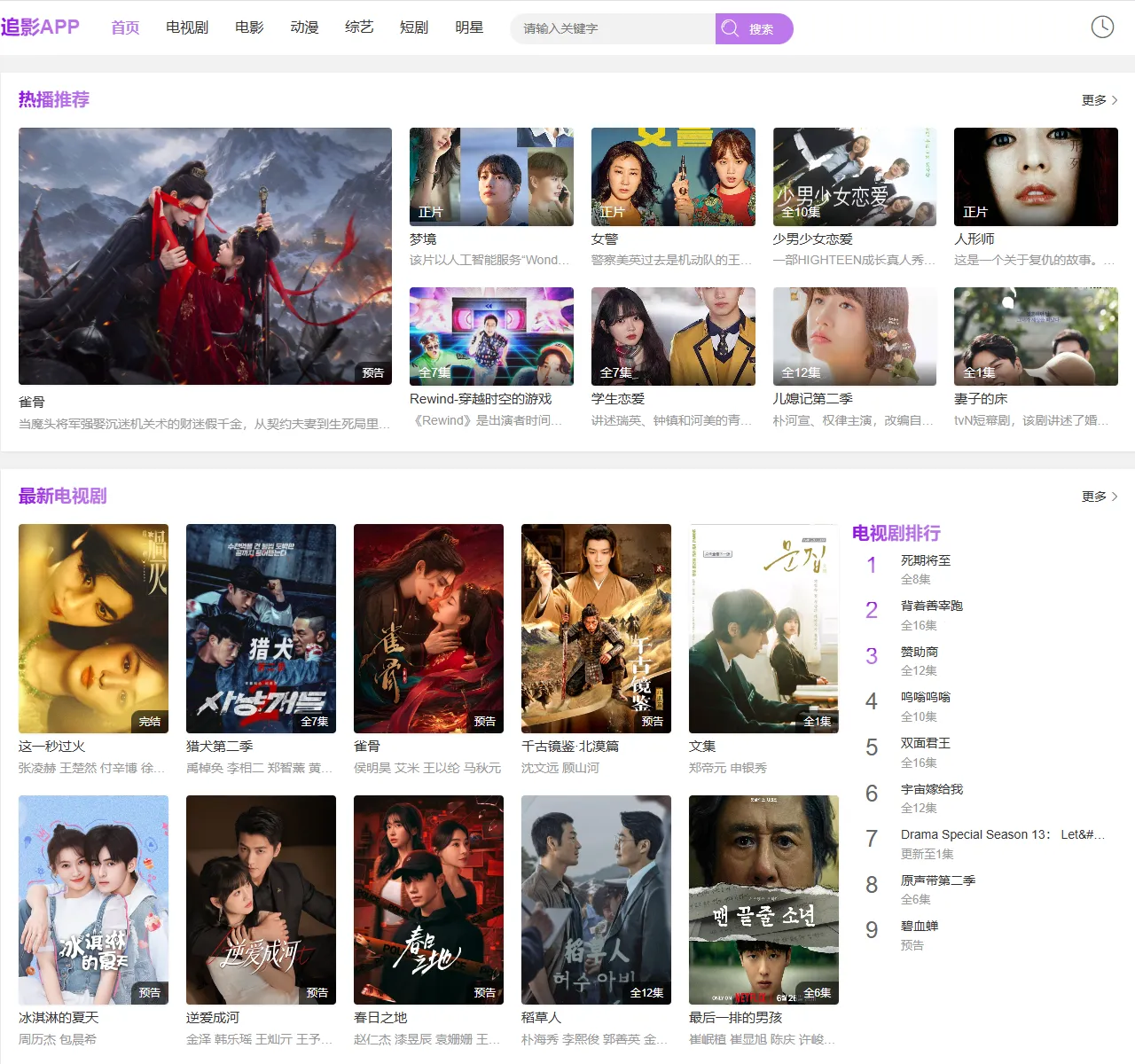Open ranking entry 原声带第二季

(938, 880)
